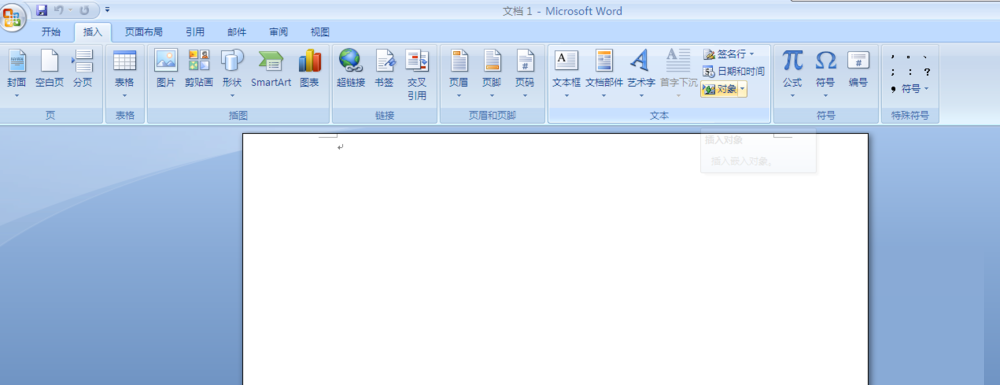Screen dimensions: 1000x385
Task: Switch to the 视图 tab
Action: pyautogui.click(x=320, y=32)
